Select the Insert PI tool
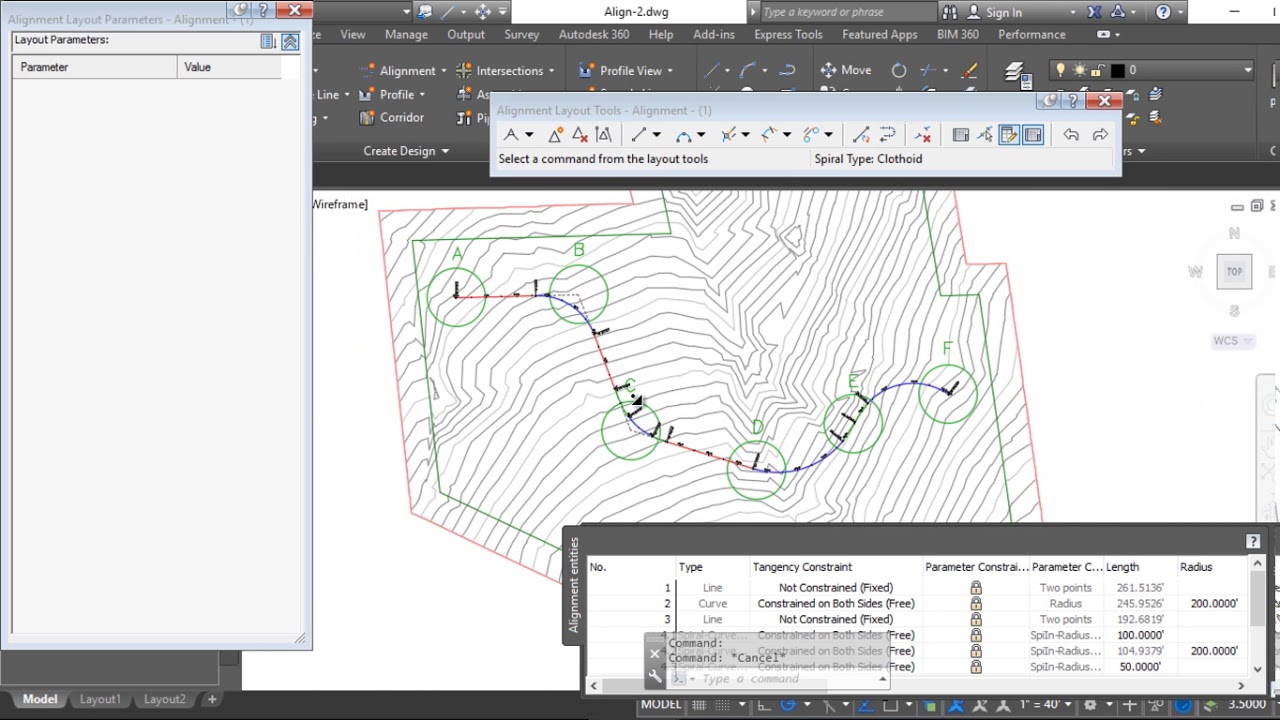Screen dimensions: 1280x720 (555, 135)
